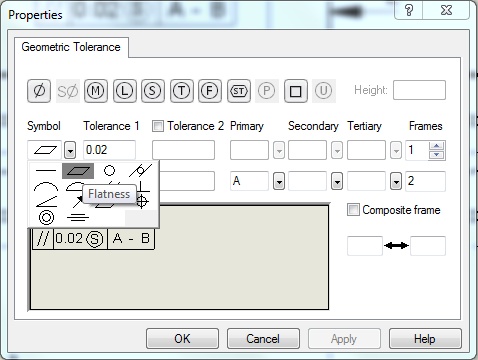Select the Concentricity symbol in palette
The width and height of the screenshot is (478, 360).
click(46, 218)
